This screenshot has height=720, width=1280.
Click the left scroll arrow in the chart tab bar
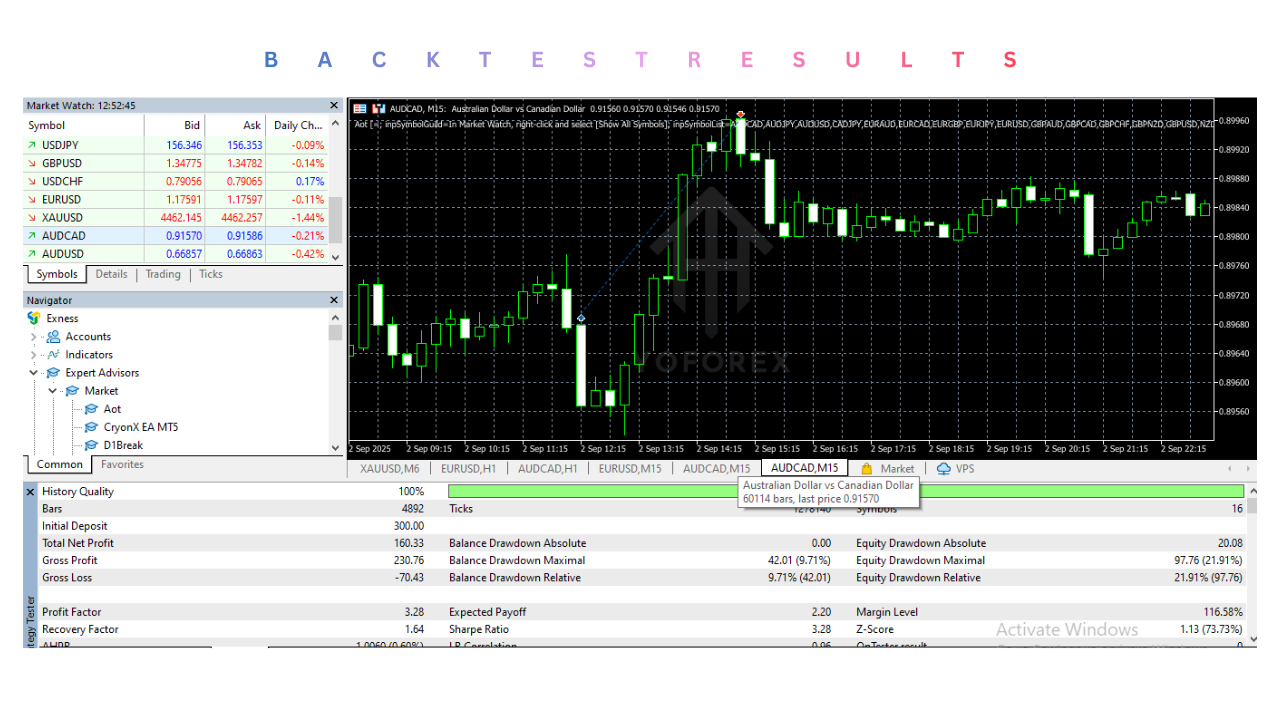coord(1229,468)
